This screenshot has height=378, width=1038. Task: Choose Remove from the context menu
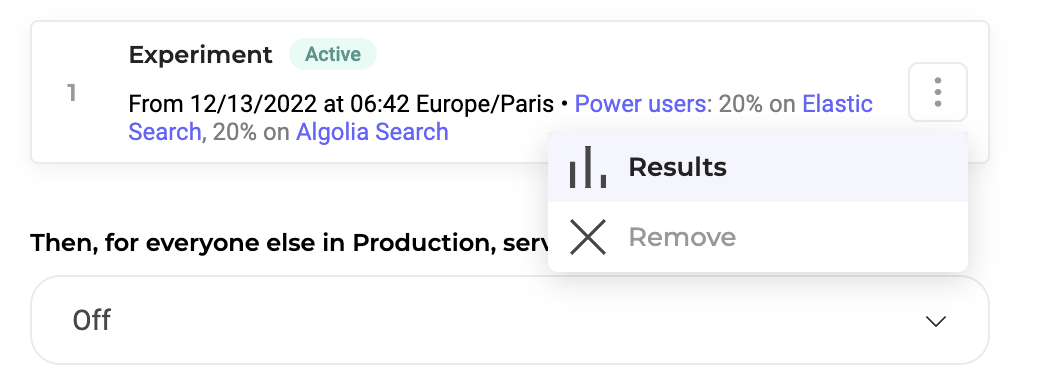pyautogui.click(x=757, y=237)
